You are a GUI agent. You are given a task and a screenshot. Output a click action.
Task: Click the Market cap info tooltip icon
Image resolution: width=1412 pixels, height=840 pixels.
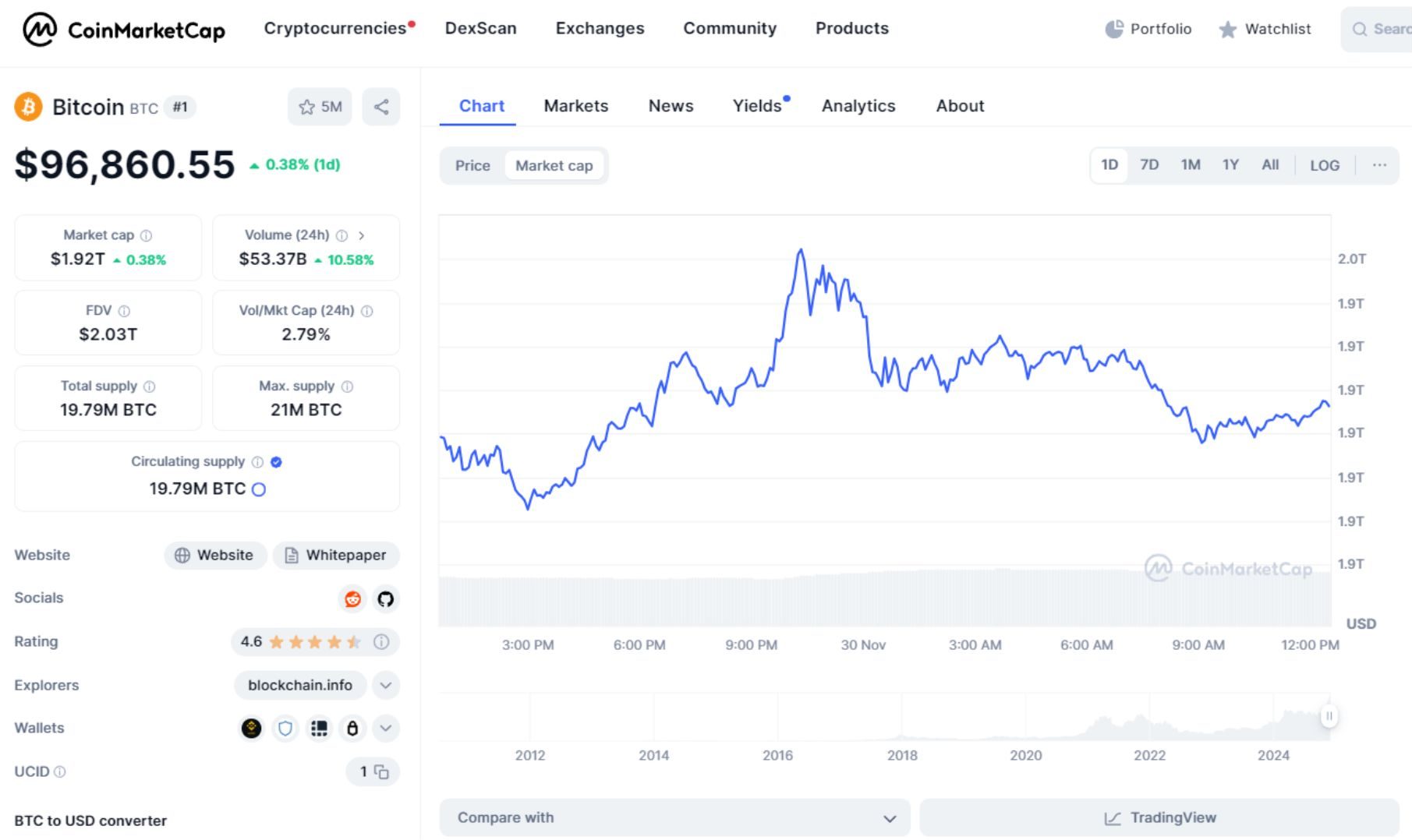[x=147, y=235]
